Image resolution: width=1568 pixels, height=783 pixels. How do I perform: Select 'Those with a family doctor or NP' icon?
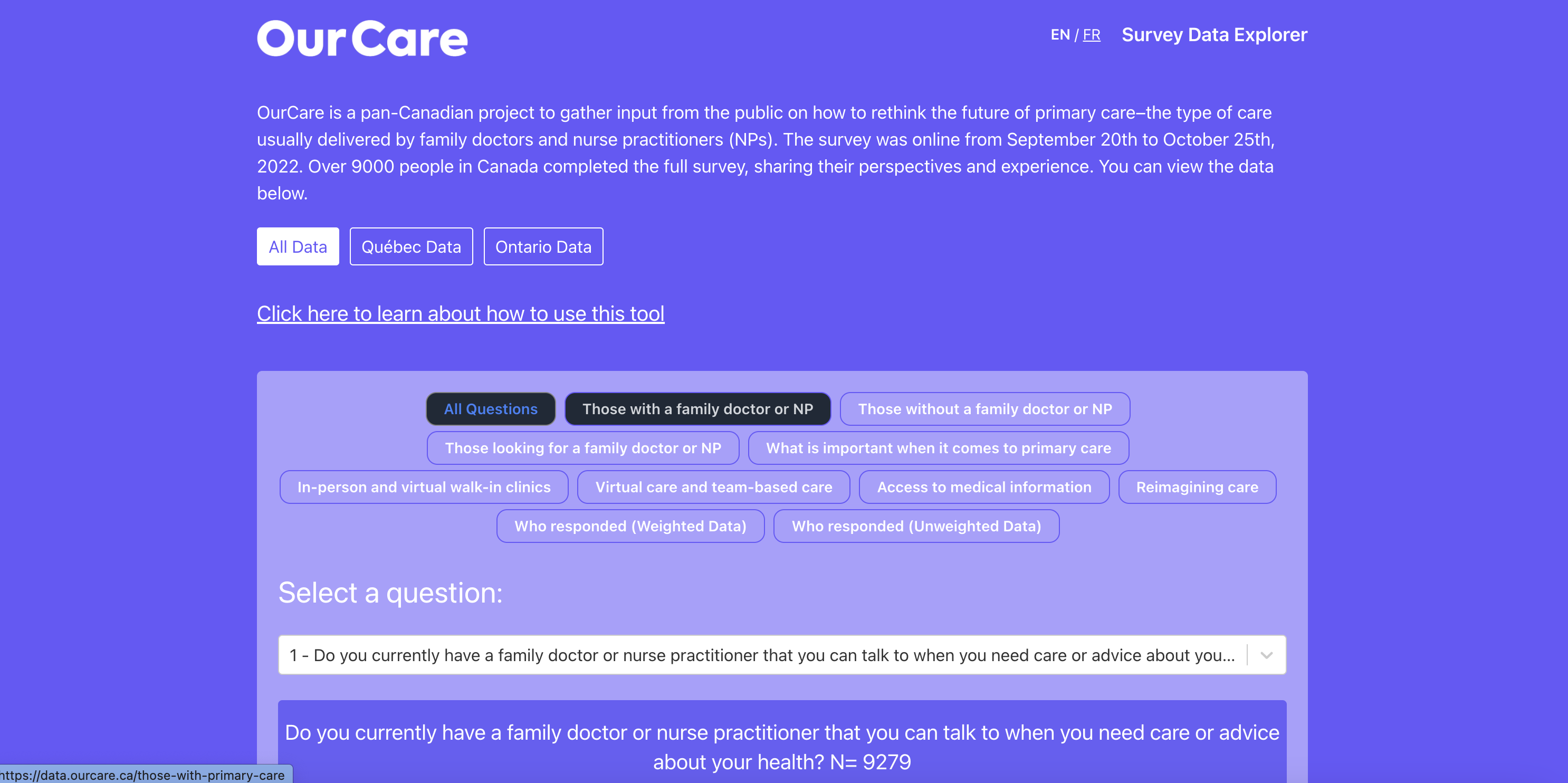click(696, 408)
